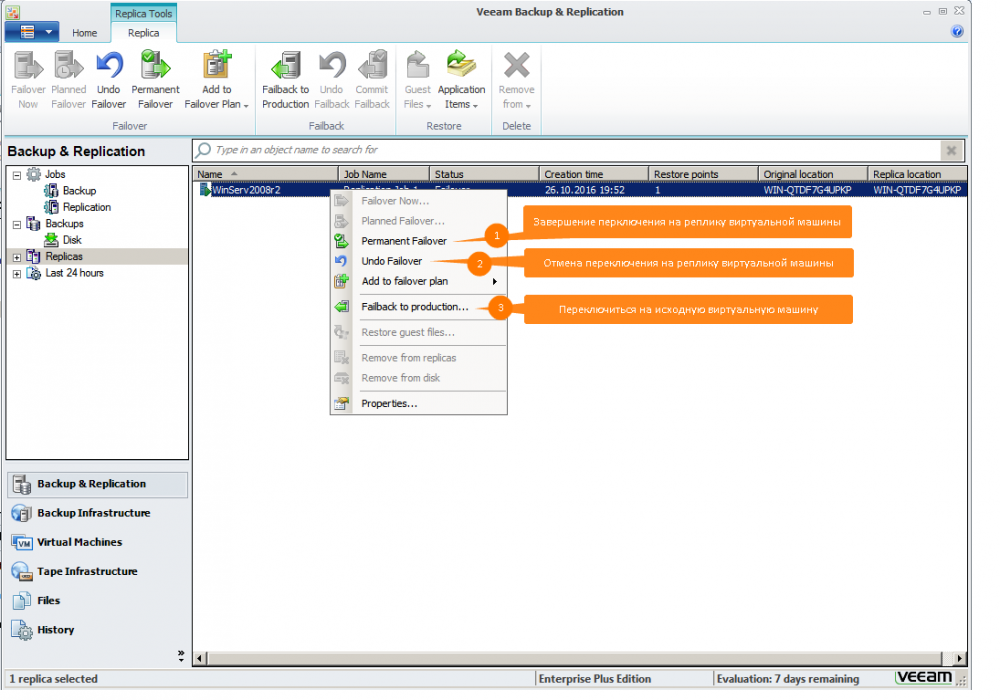Open the Remove from dropdown in ribbon
The width and height of the screenshot is (1000, 700).
pos(517,80)
